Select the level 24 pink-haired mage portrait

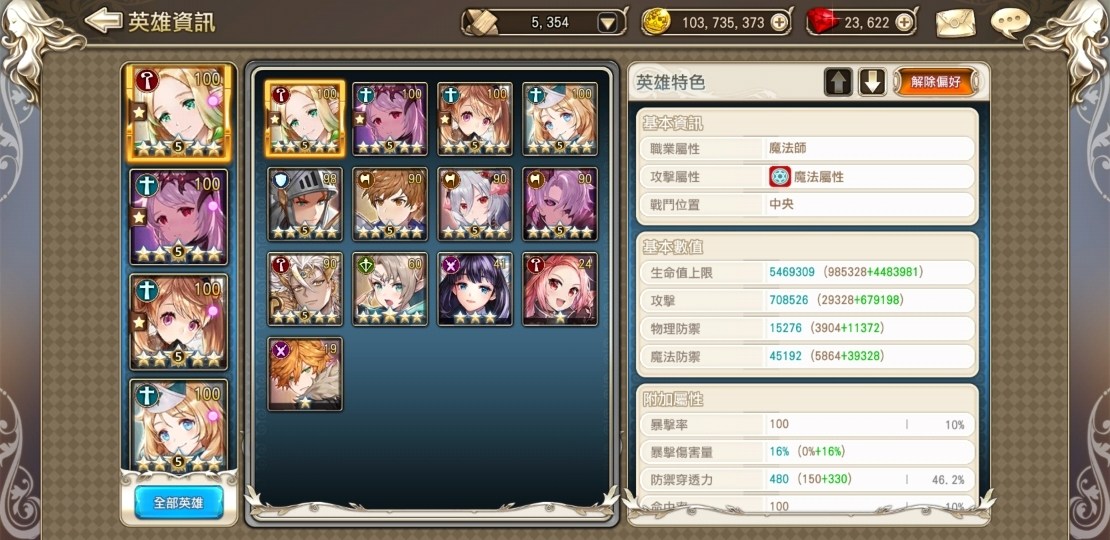tap(560, 289)
